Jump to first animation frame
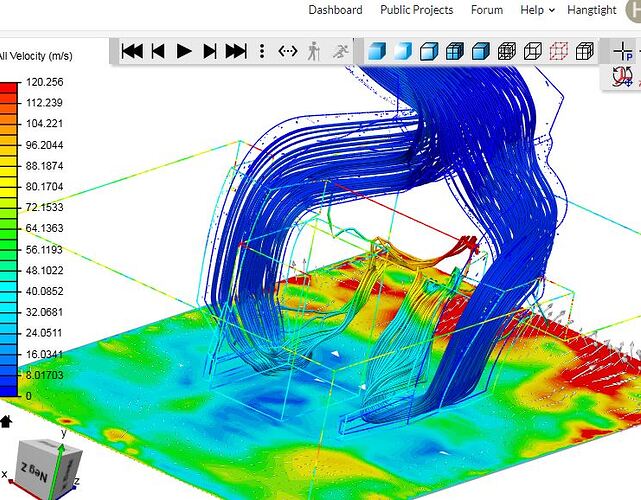The height and width of the screenshot is (500, 641). pos(132,51)
